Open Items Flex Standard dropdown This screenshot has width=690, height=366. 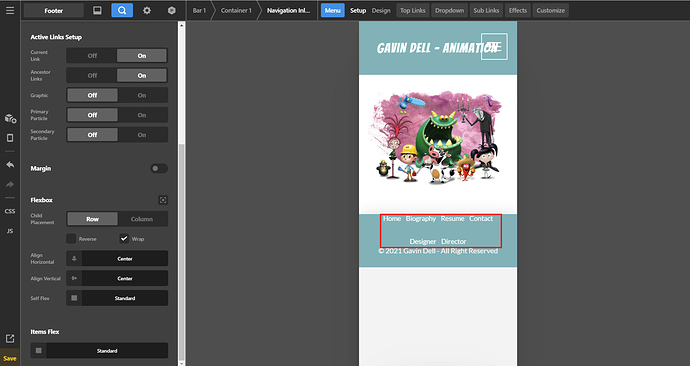click(99, 351)
